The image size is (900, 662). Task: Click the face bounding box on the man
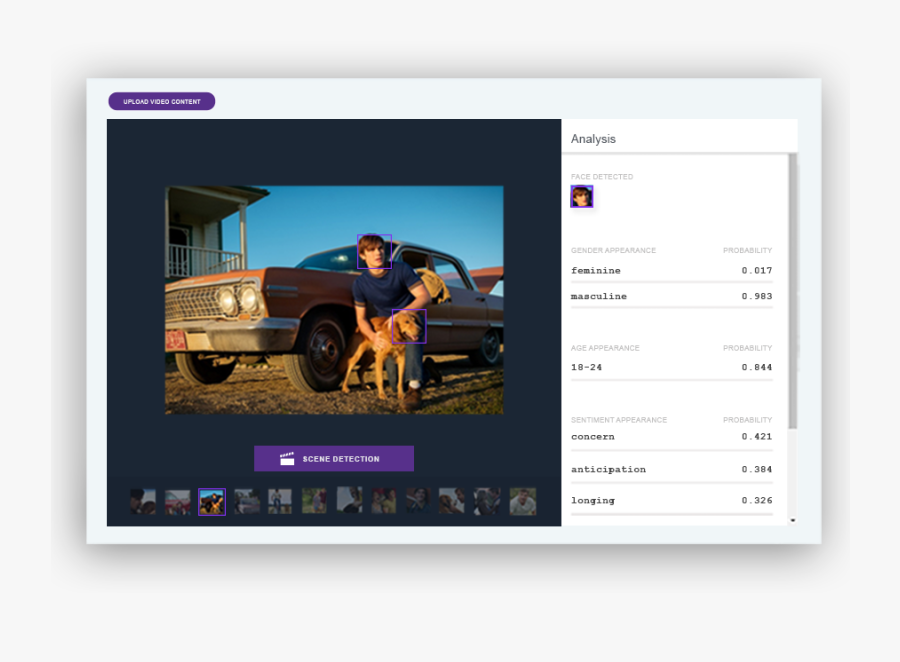tap(374, 252)
